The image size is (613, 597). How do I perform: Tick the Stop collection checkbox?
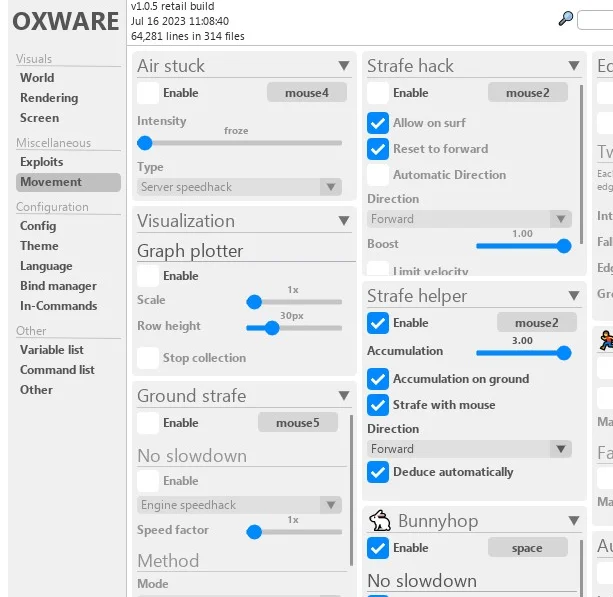point(148,358)
